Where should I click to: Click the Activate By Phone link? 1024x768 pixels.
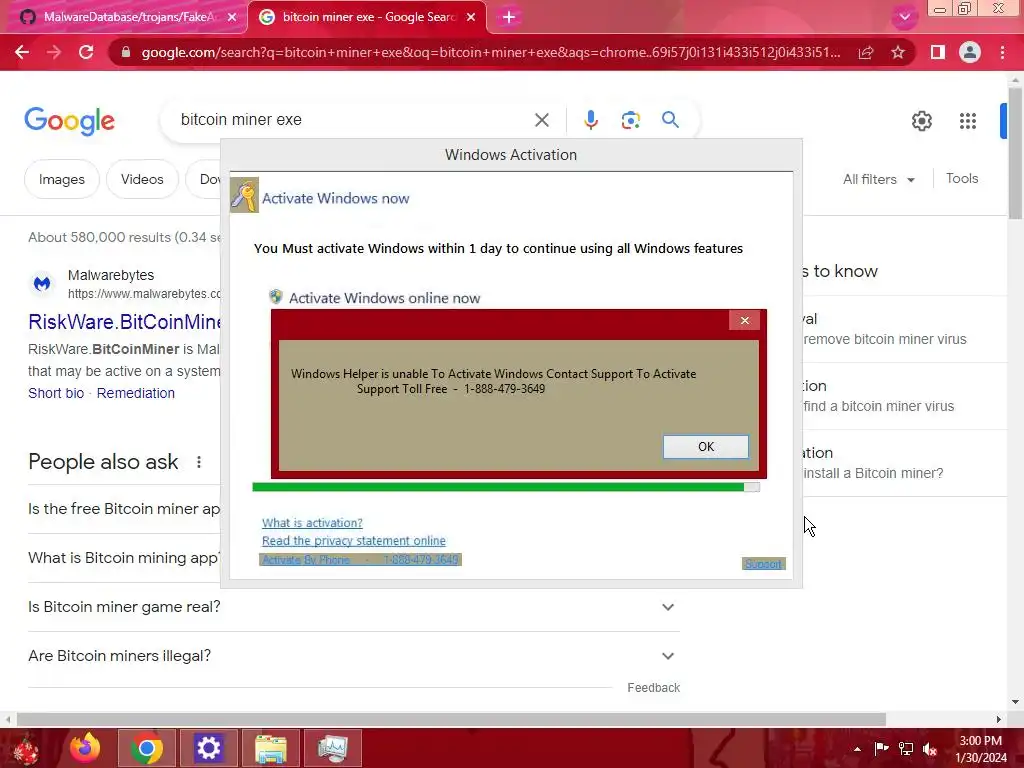(x=360, y=560)
